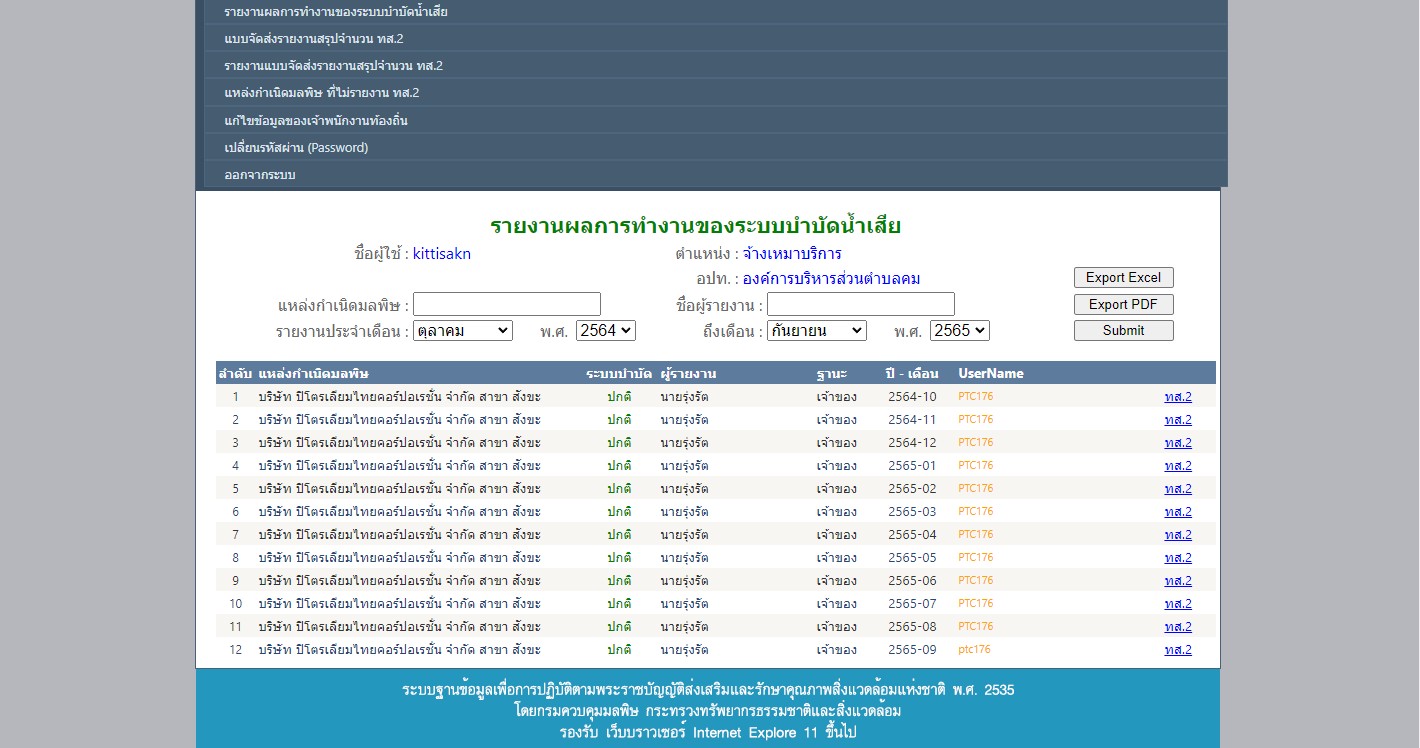Focus the ชื่อผู้รายงาน input field
Screen dimensions: 1420x748
pyautogui.click(x=861, y=304)
